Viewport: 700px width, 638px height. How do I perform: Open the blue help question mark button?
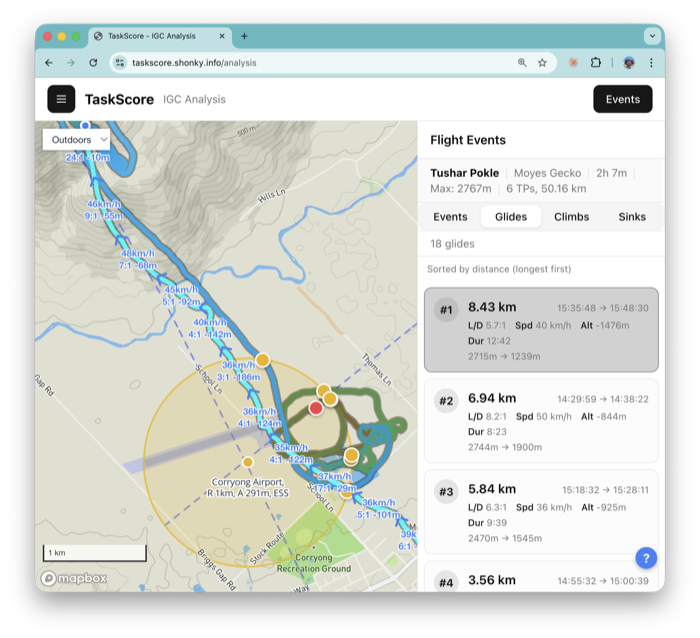pos(646,558)
